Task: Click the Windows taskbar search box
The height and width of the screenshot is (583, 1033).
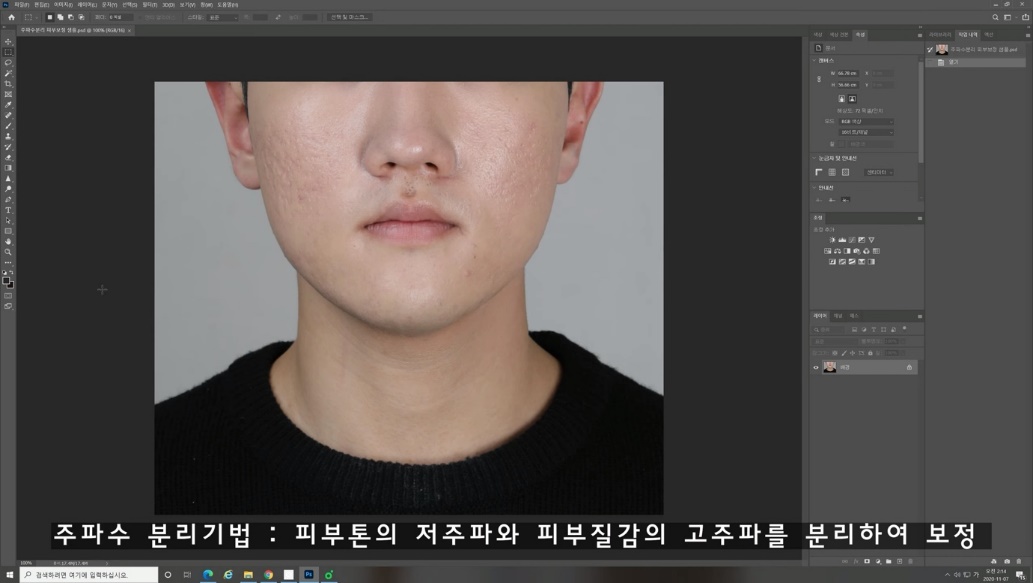Action: click(88, 575)
